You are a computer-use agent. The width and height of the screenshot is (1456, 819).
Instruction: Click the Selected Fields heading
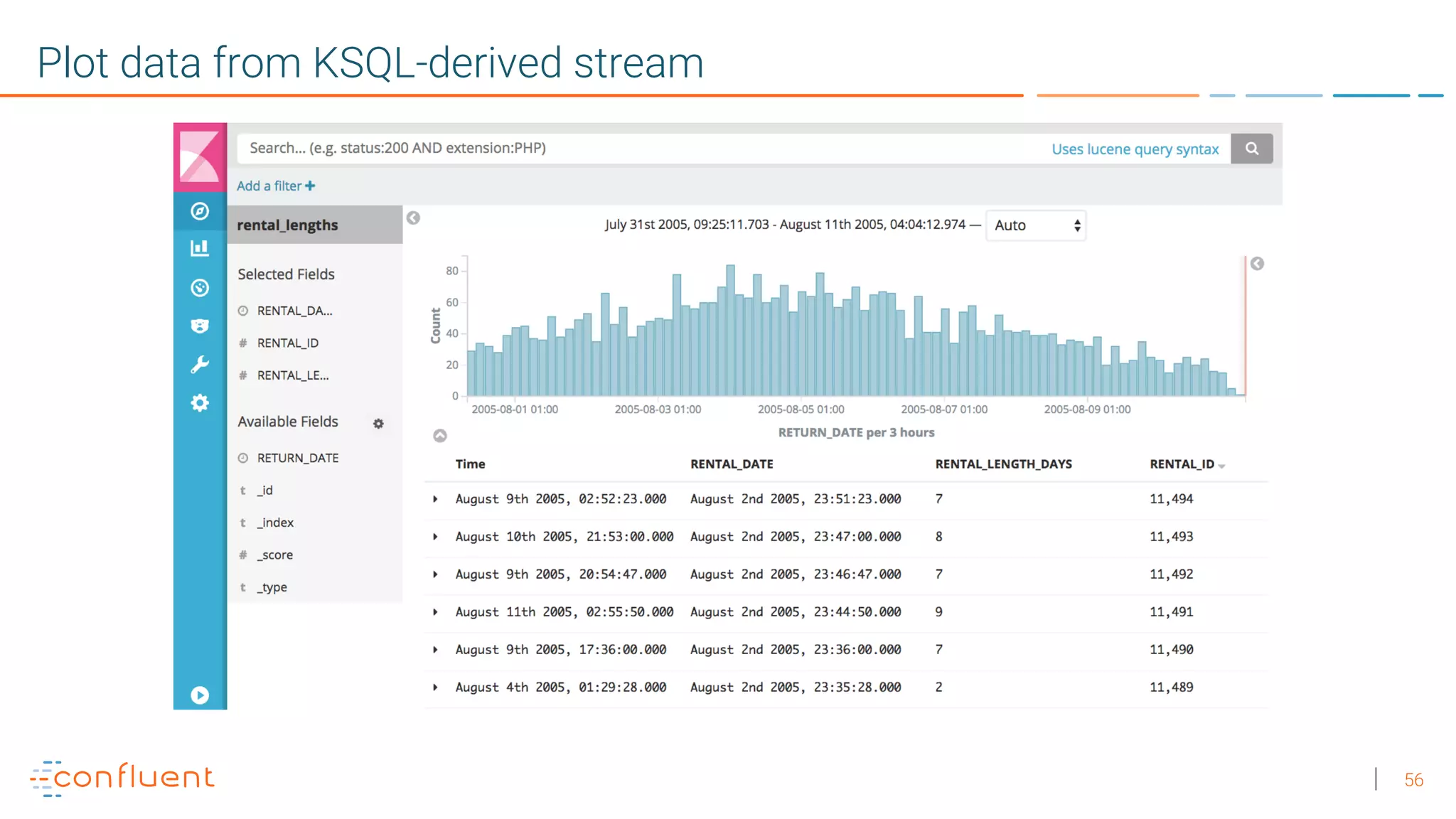click(x=286, y=274)
